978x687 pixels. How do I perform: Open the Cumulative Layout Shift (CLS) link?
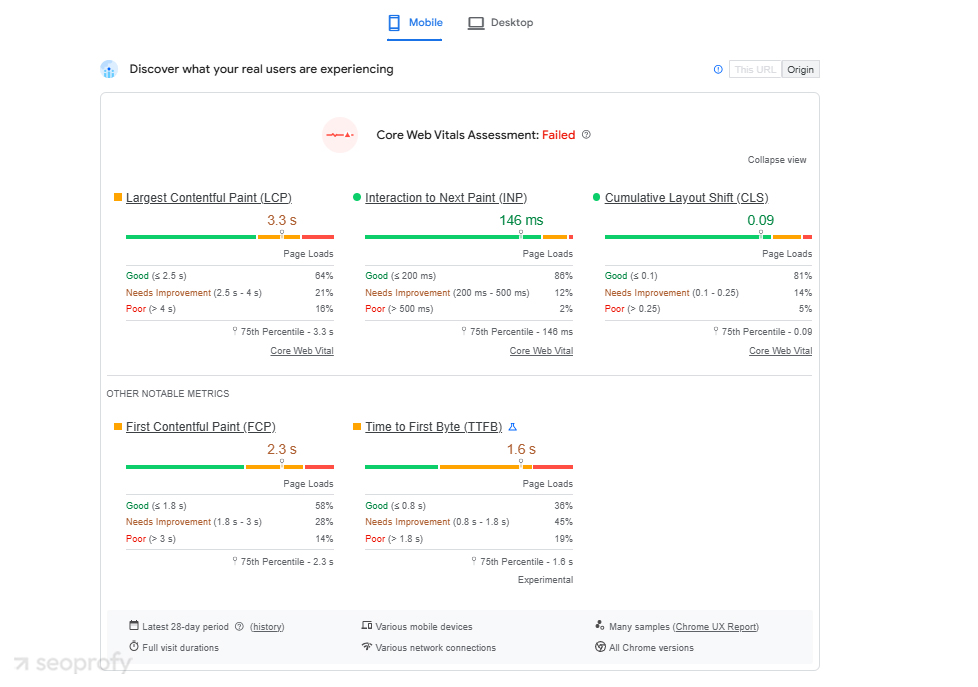point(686,198)
